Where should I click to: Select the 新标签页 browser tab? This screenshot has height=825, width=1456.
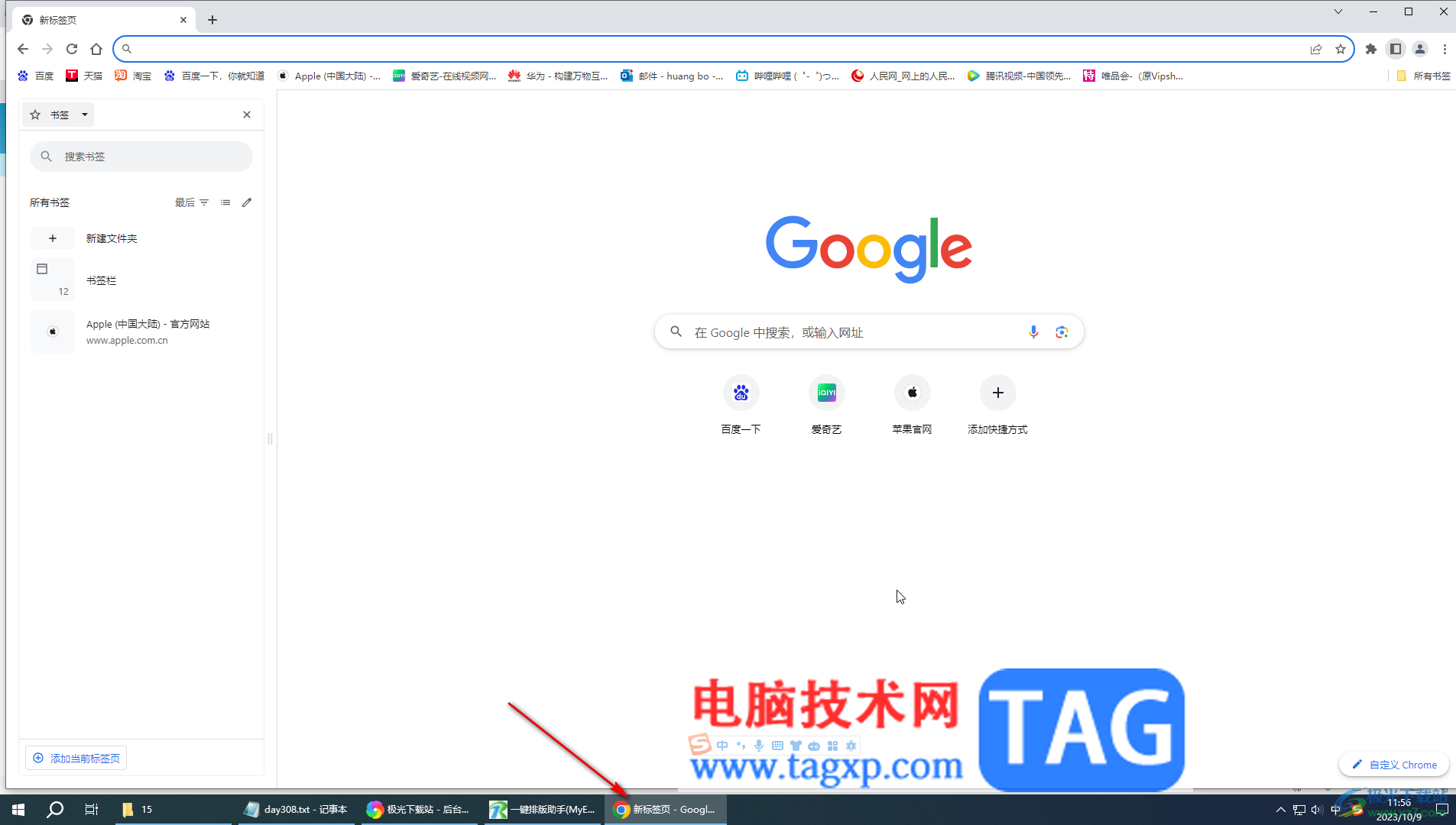(104, 20)
